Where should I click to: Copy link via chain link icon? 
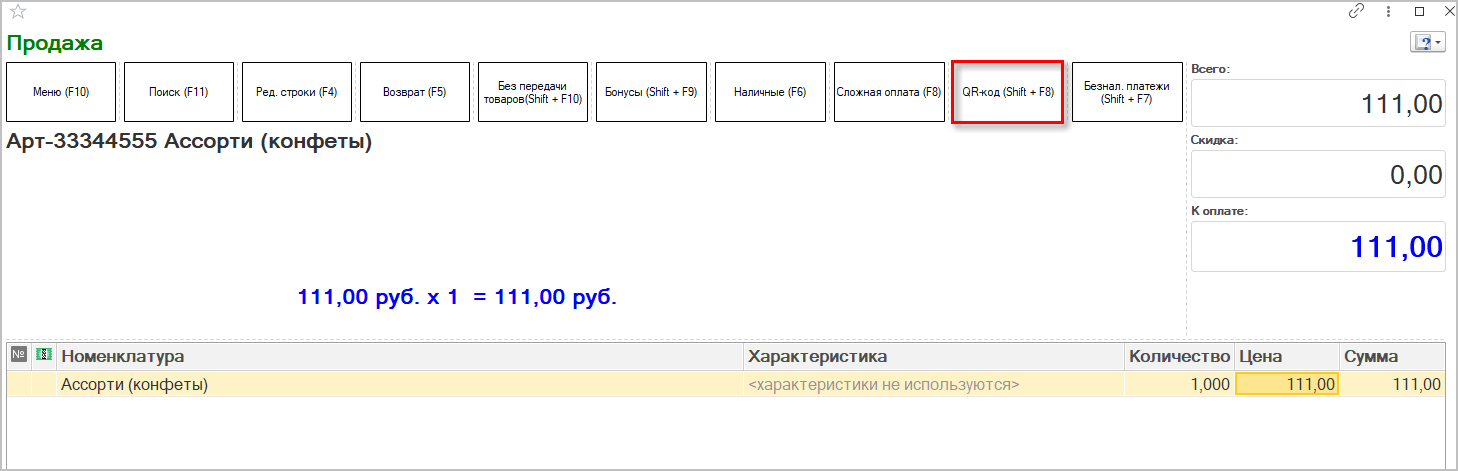[1357, 12]
